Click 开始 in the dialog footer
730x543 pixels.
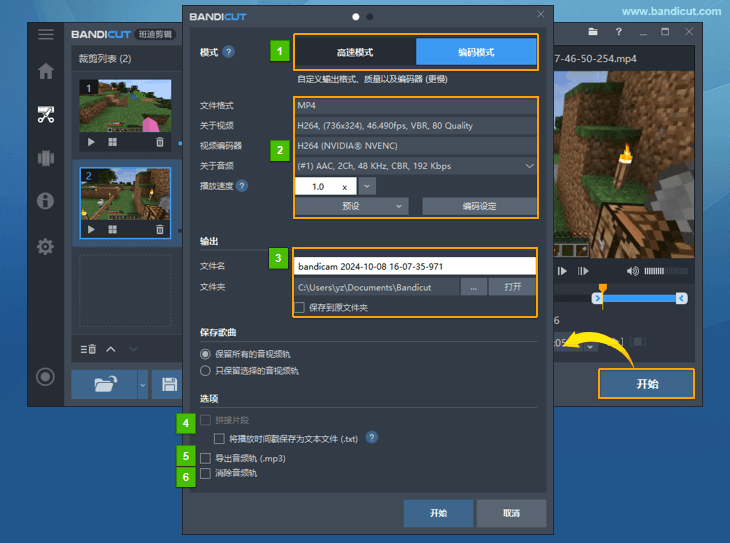tap(438, 513)
